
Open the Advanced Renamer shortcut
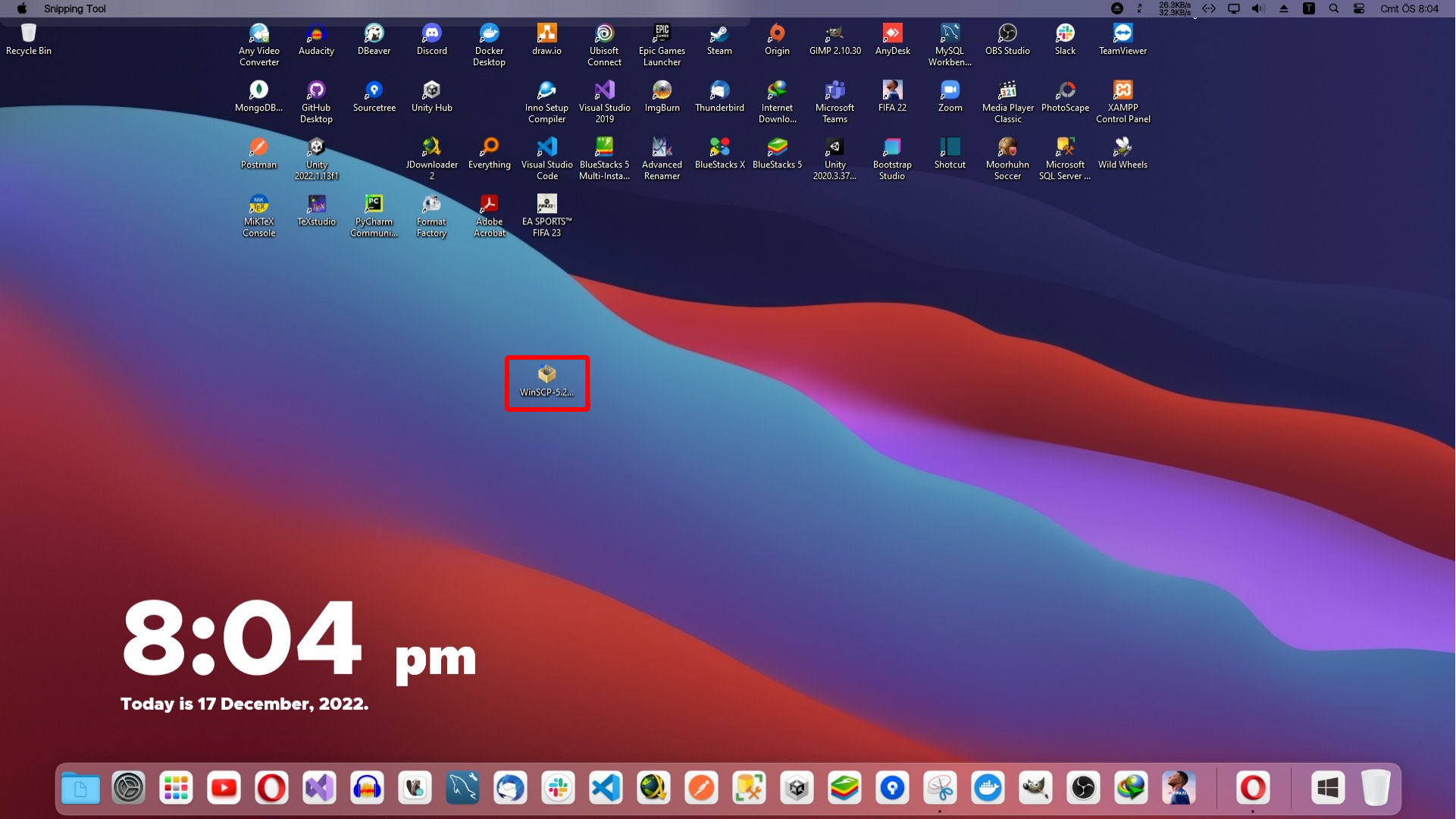[662, 158]
